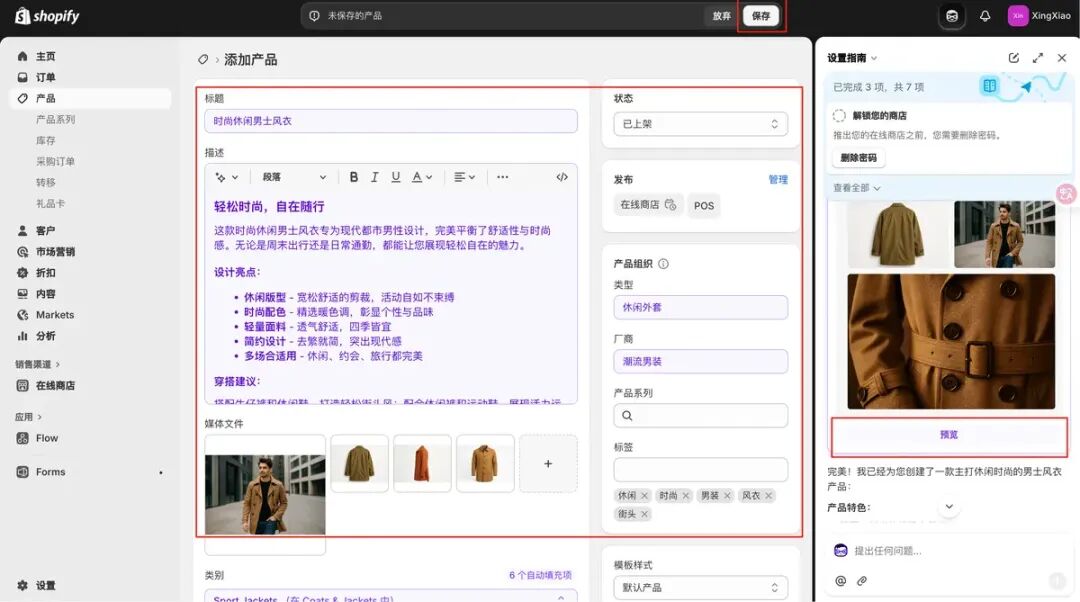
Task: Click the notification bell icon
Action: (x=985, y=16)
